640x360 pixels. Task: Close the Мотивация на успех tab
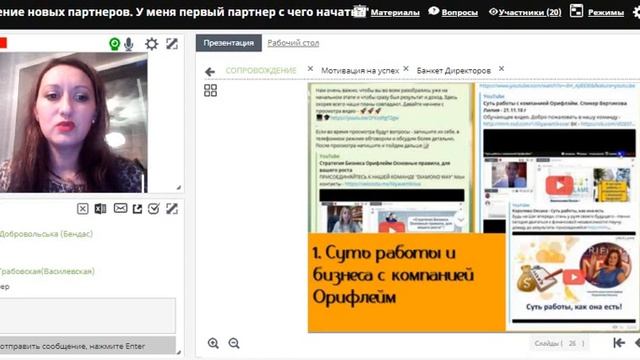tap(406, 69)
